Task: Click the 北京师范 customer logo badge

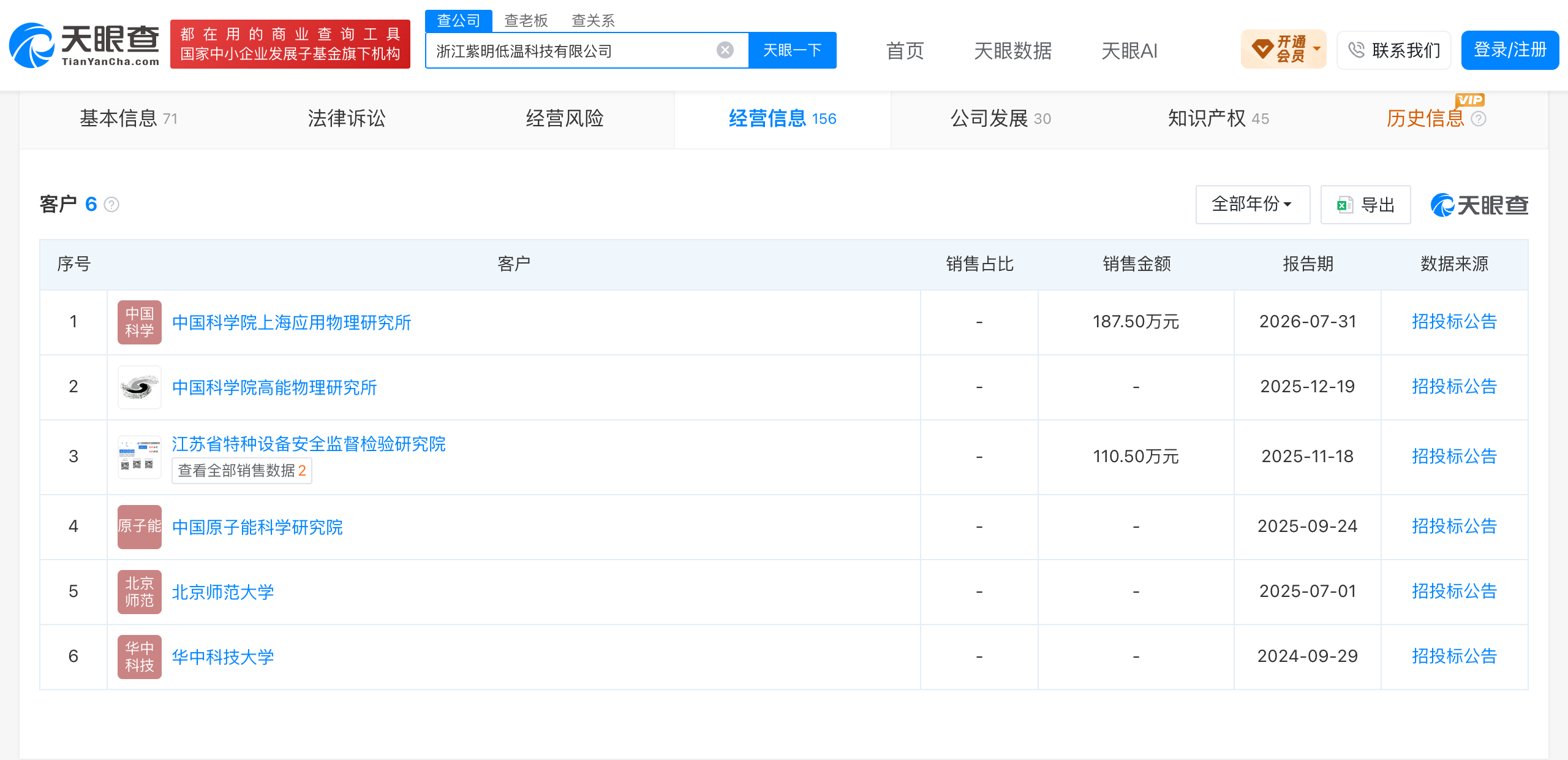Action: 140,592
